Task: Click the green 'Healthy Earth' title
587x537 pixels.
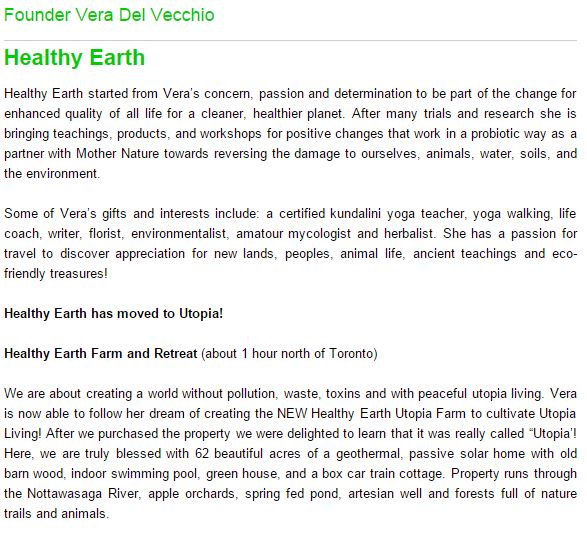Action: pos(74,57)
